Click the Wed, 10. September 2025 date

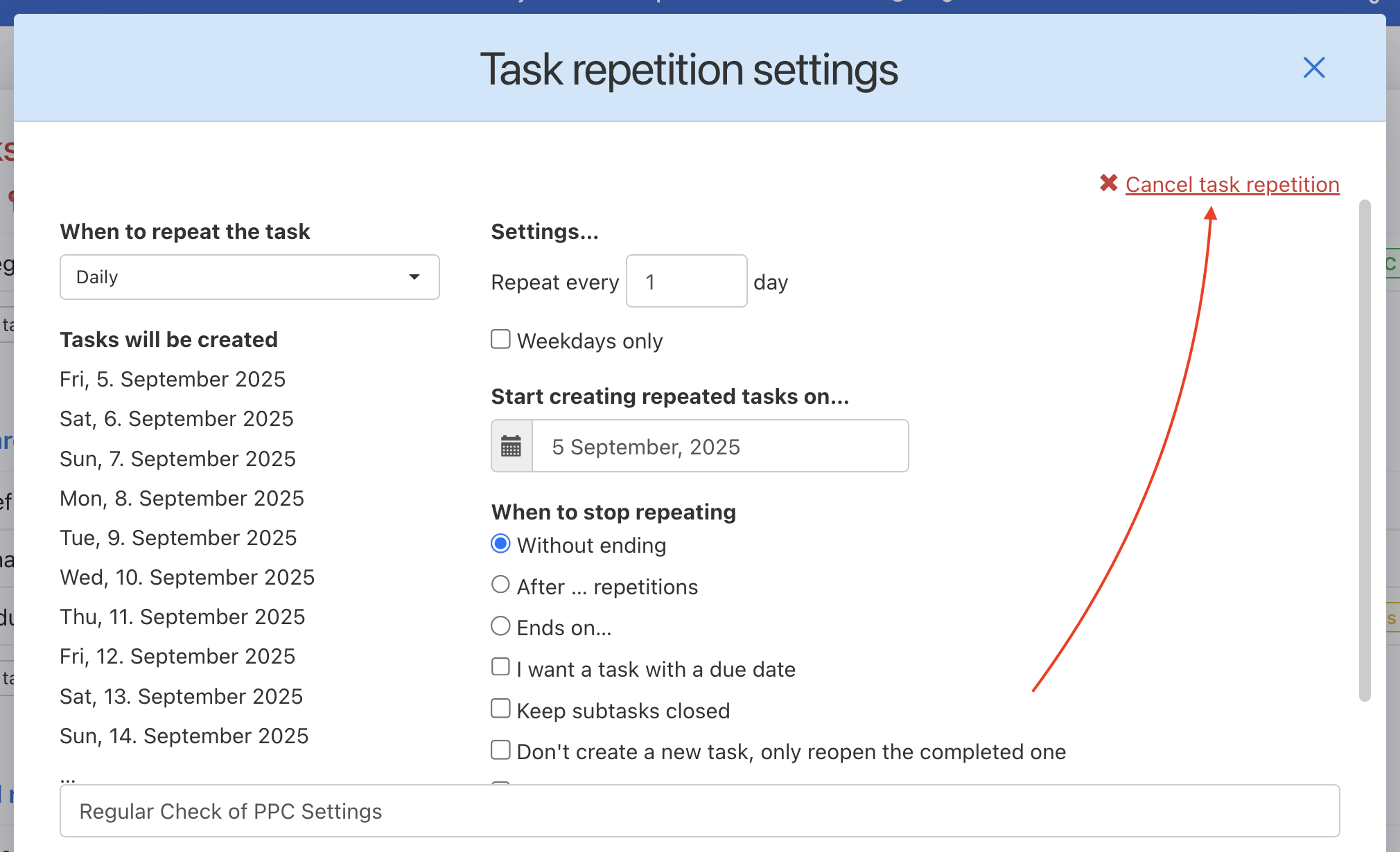tap(187, 577)
